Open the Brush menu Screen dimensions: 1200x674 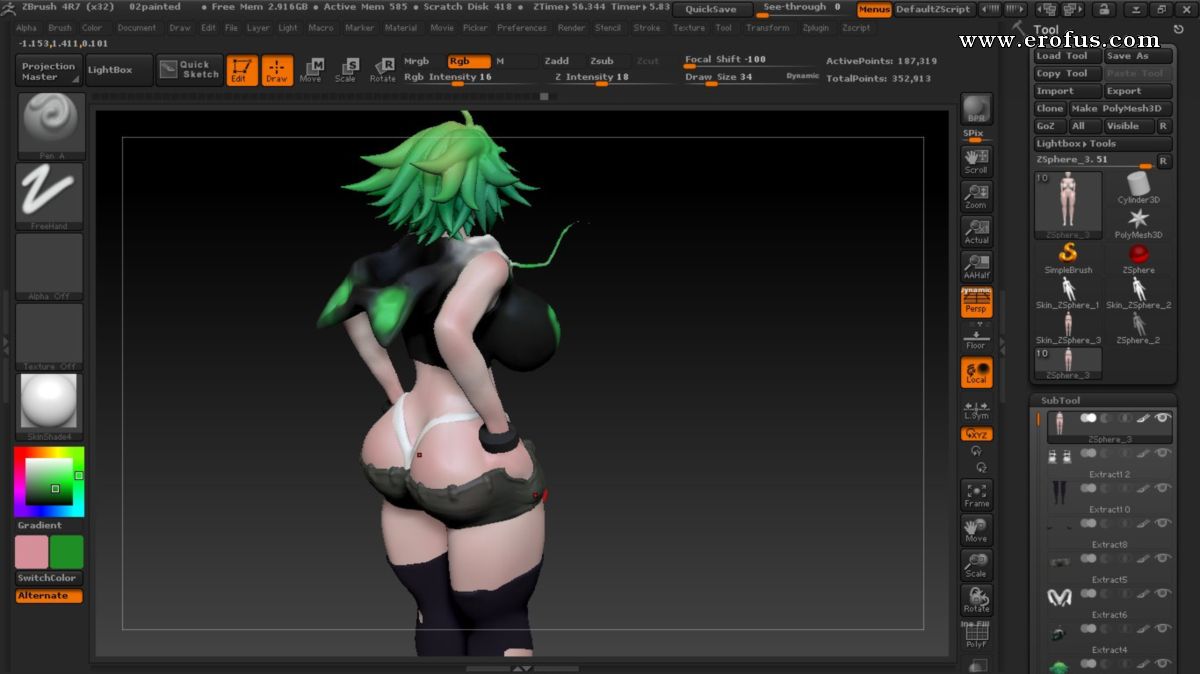[60, 28]
